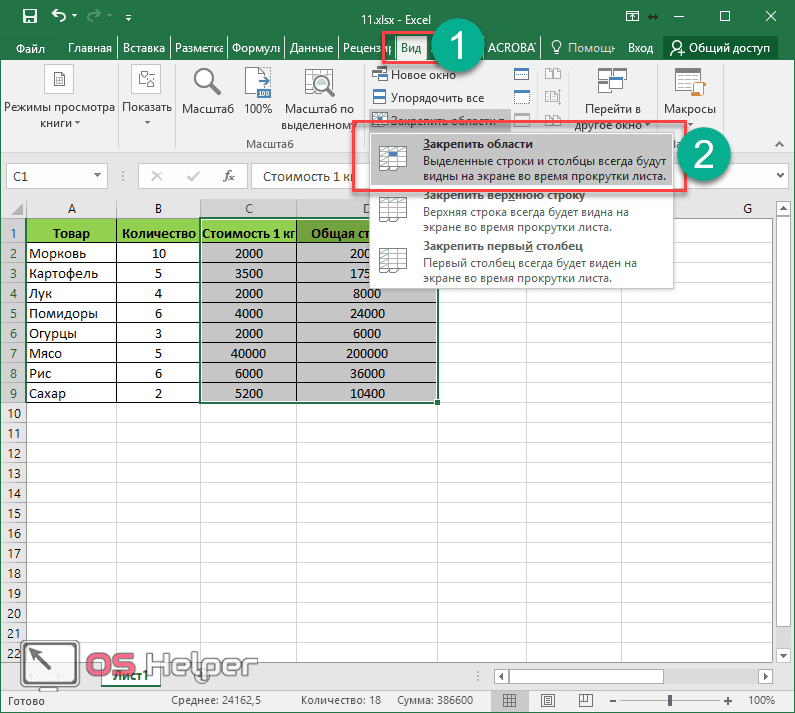Open the Show (Показать) group button
795x713 pixels.
[x=147, y=96]
